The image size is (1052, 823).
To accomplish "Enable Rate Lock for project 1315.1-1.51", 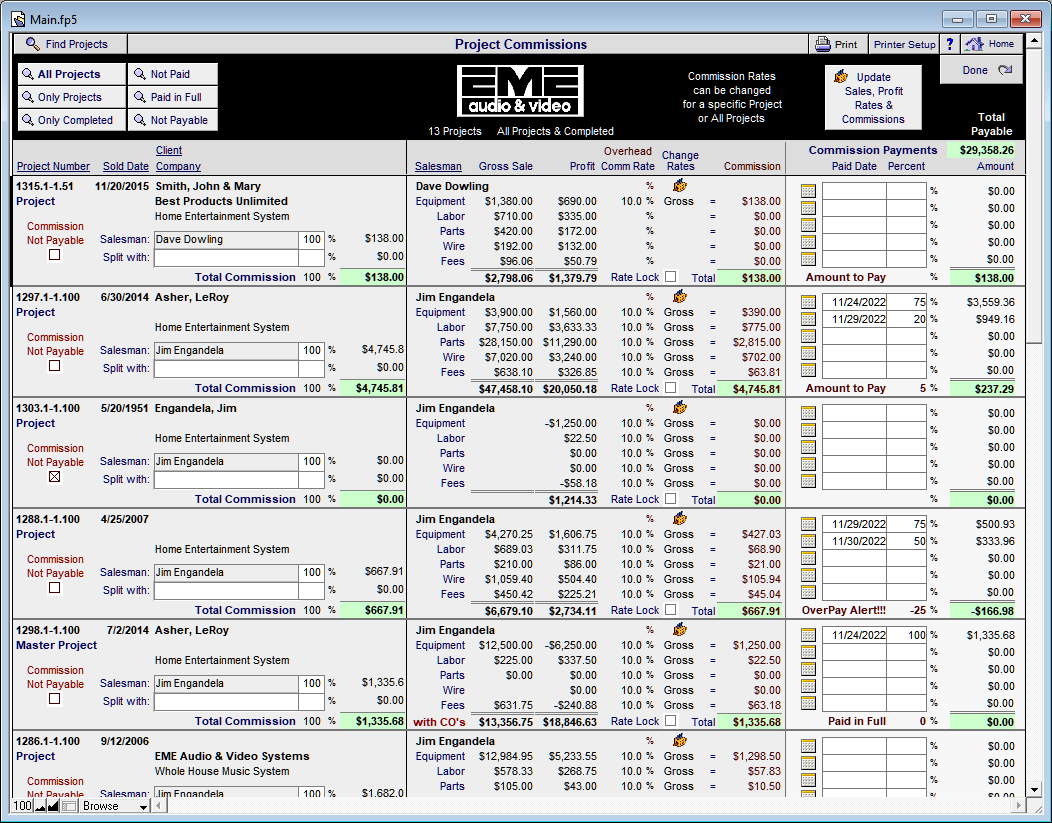I will tap(670, 276).
